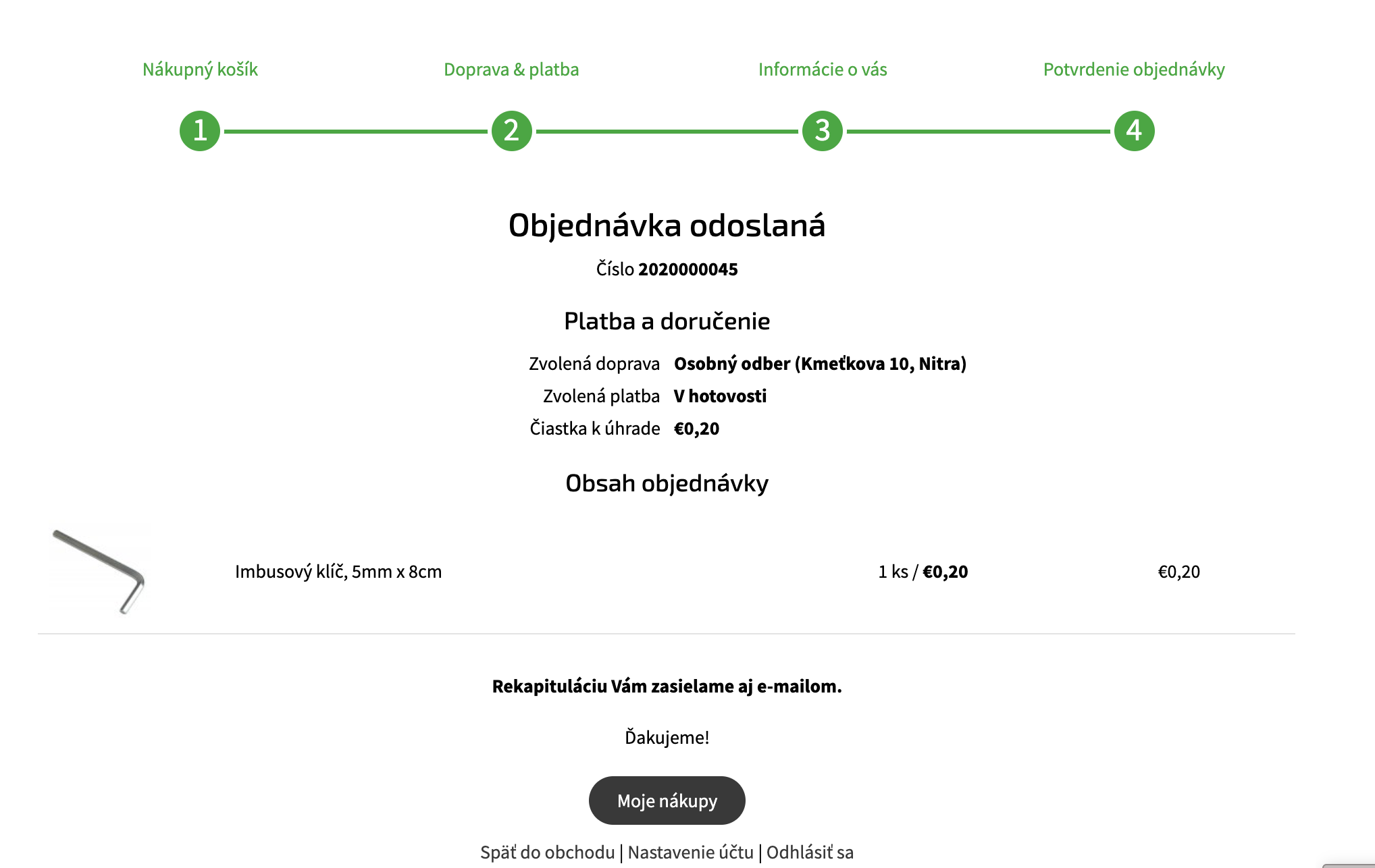Follow the Späť do obchodu link

(548, 852)
